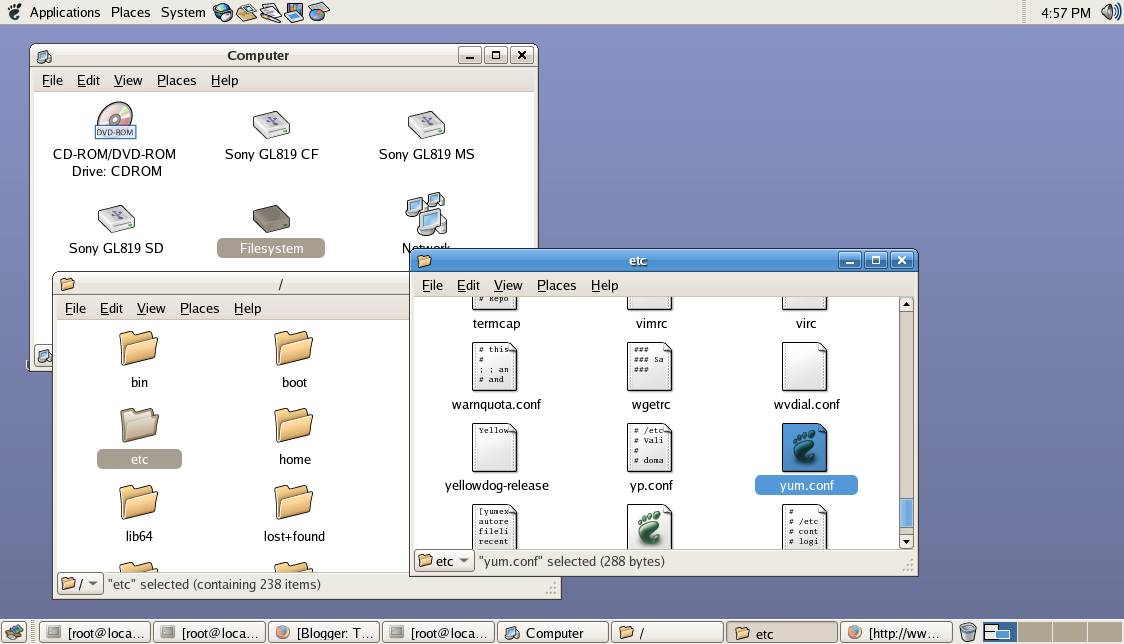Select the Sony GL819 CF drive icon
The image size is (1124, 644).
coord(271,125)
